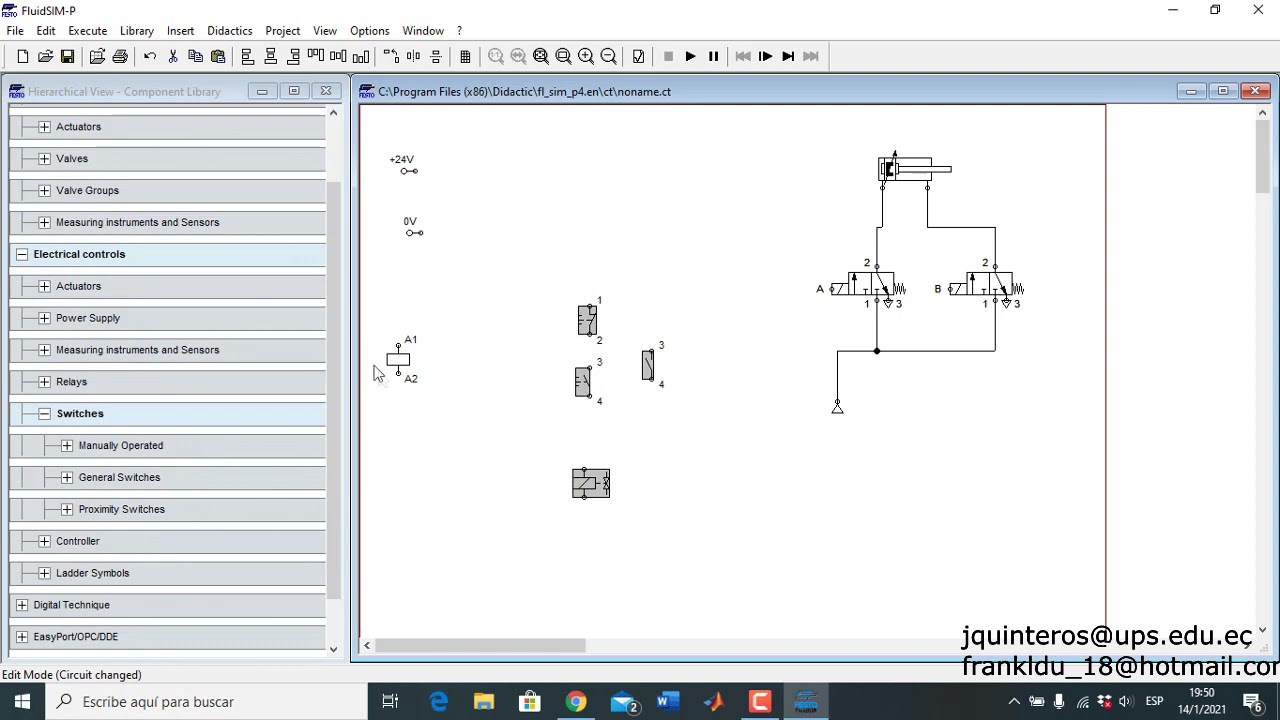
Task: Check the circuit drawing superficially
Action: pos(638,57)
